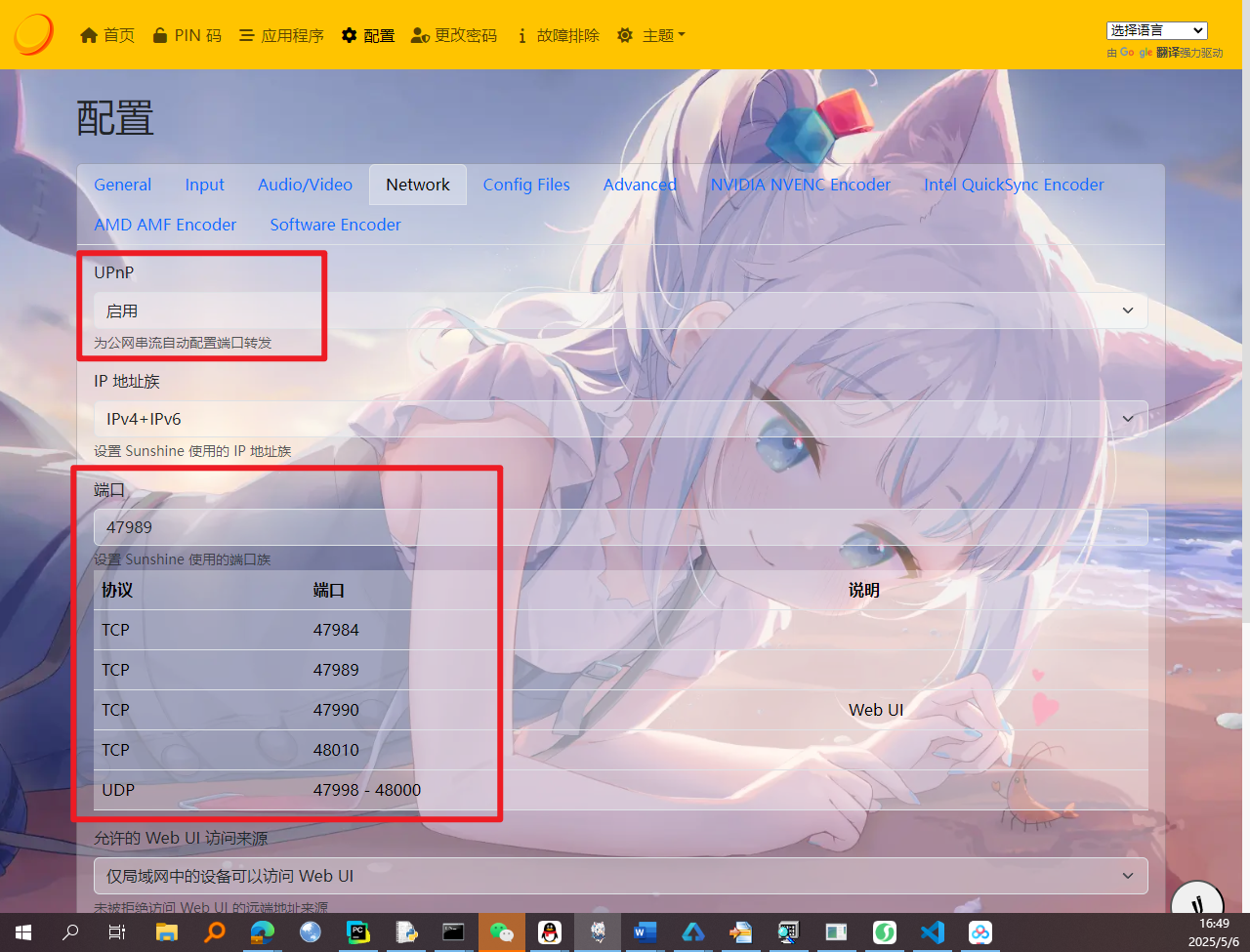Expand the 主题 theme dropdown

[x=651, y=35]
